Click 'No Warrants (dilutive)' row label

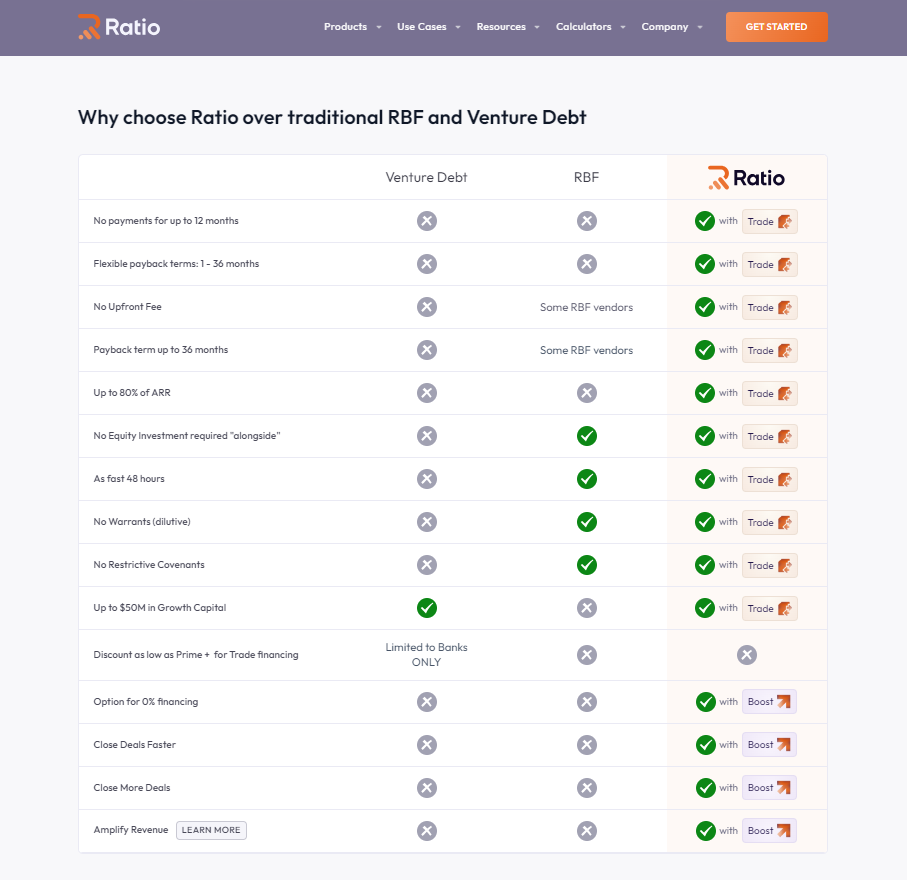click(x=142, y=521)
